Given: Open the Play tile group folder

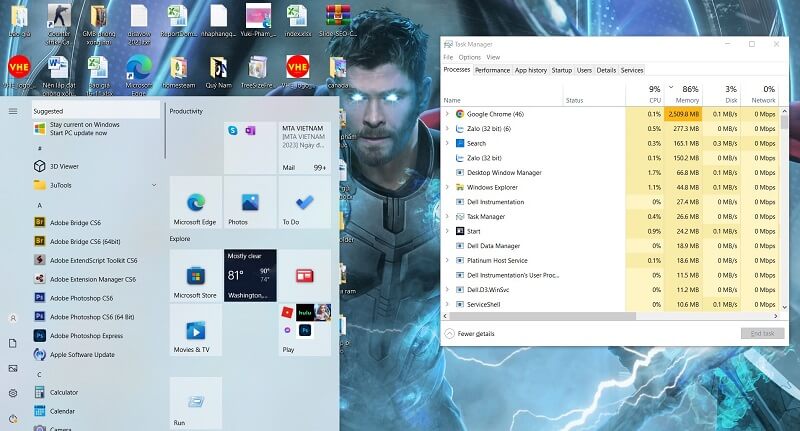Looking at the screenshot, I should coord(305,329).
